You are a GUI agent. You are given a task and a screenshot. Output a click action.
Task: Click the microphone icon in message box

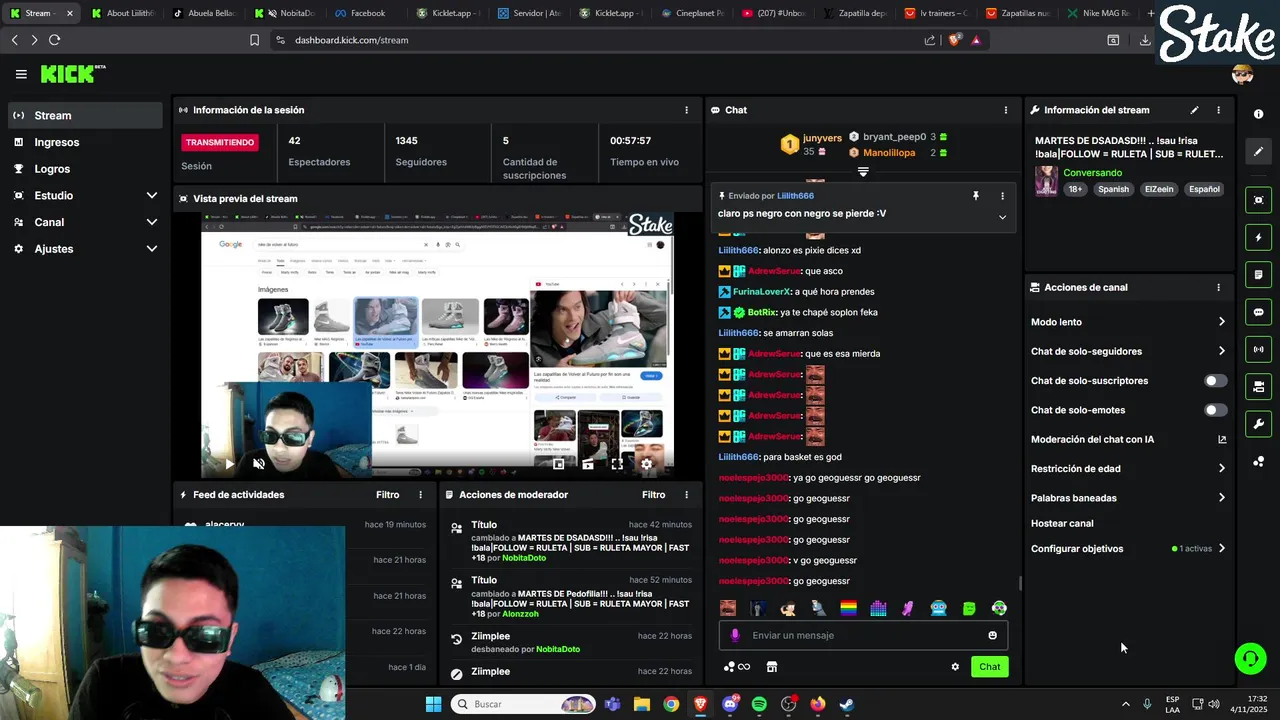pyautogui.click(x=735, y=635)
